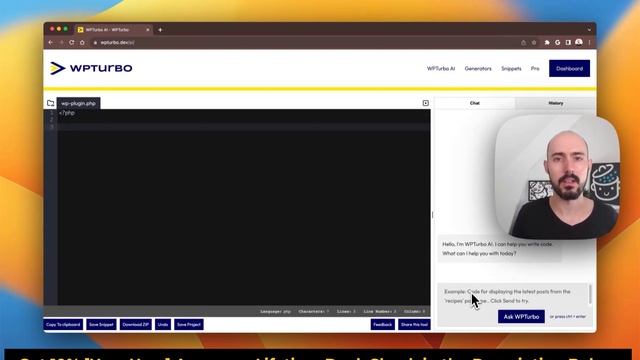640x360 pixels.
Task: Click the presenter webcam video overlay
Action: pyautogui.click(x=557, y=177)
